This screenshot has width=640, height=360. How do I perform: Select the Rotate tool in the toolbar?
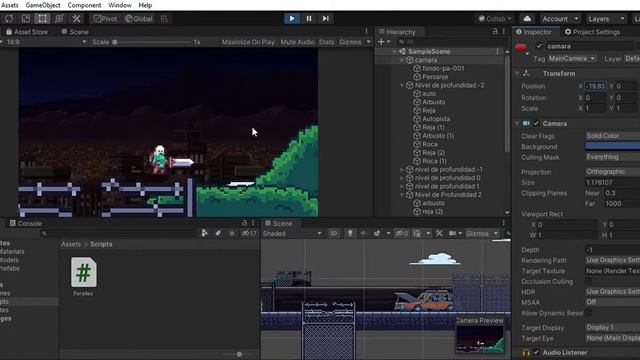(9, 19)
